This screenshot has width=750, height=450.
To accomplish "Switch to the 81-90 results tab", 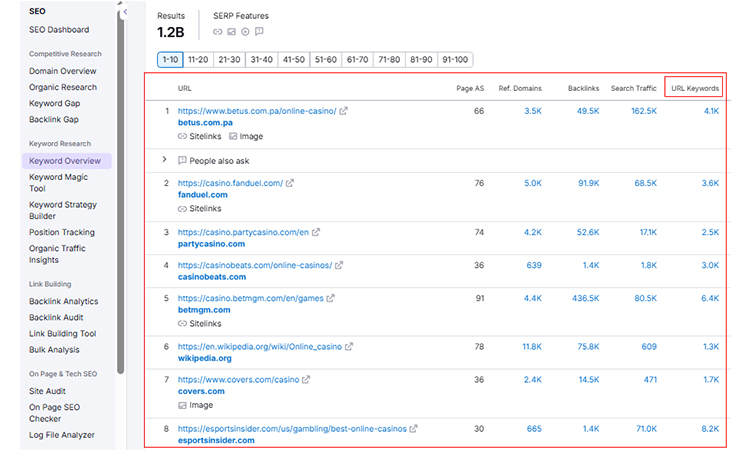I will pos(421,60).
